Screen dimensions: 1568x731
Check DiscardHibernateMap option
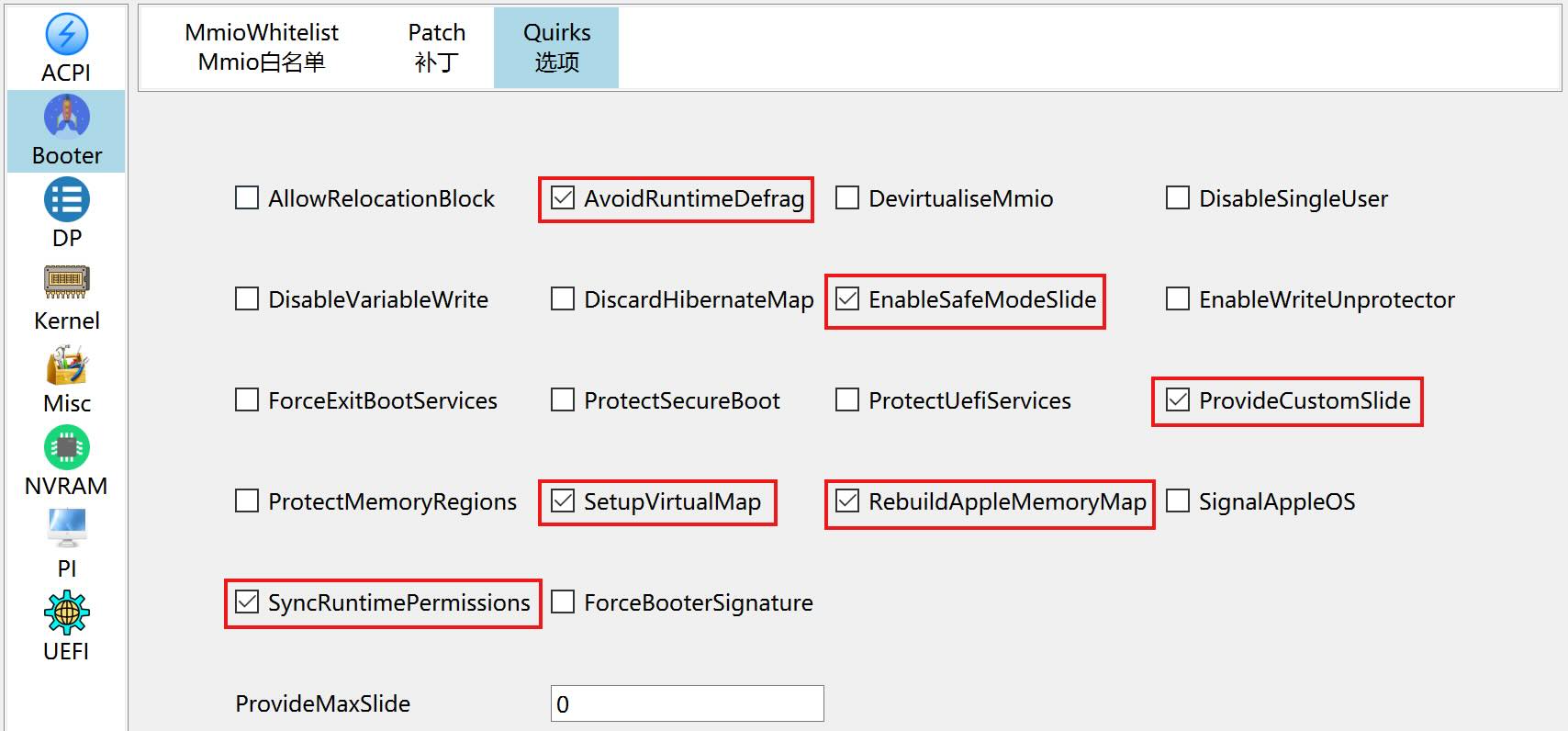point(563,299)
